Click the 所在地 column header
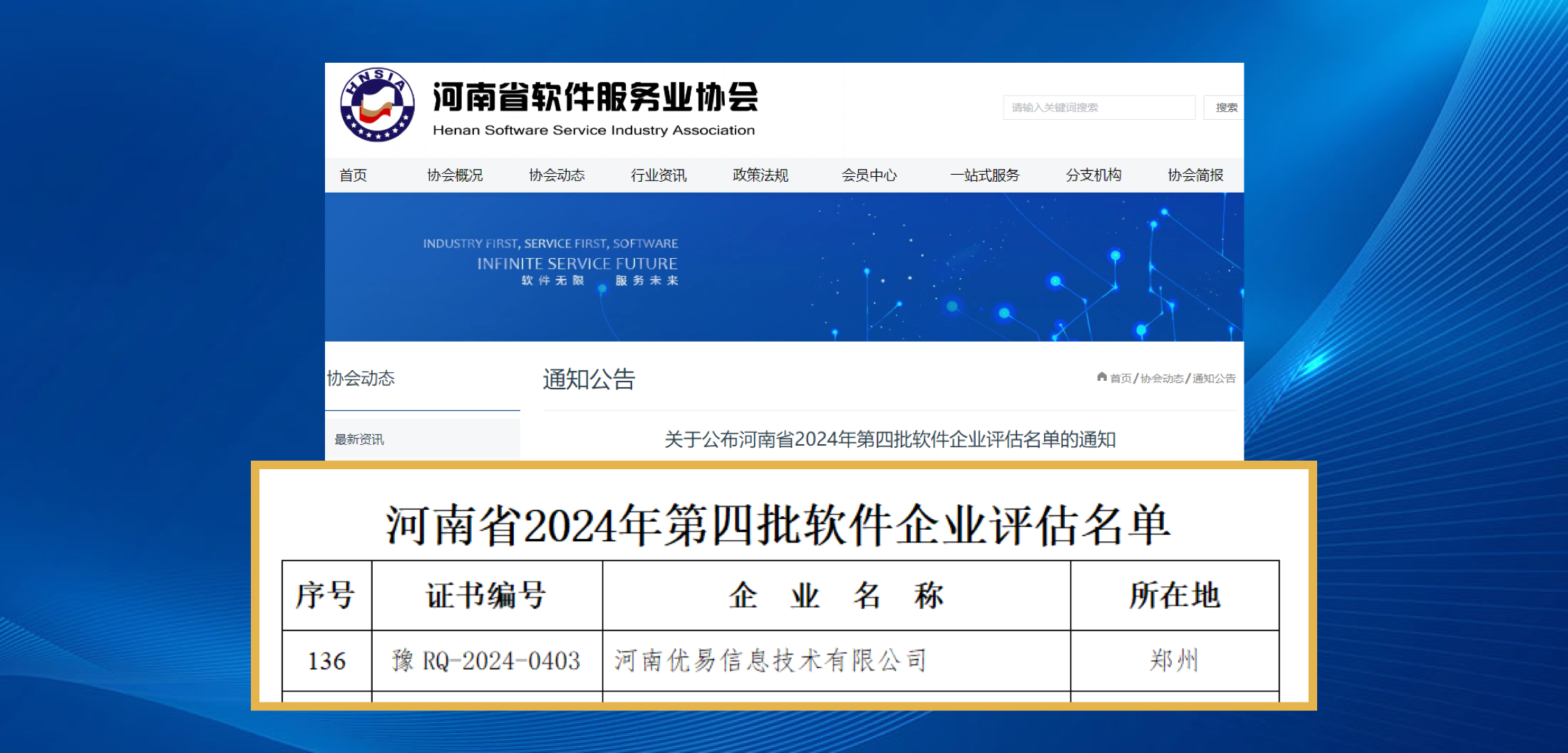Image resolution: width=1568 pixels, height=753 pixels. (x=1175, y=595)
